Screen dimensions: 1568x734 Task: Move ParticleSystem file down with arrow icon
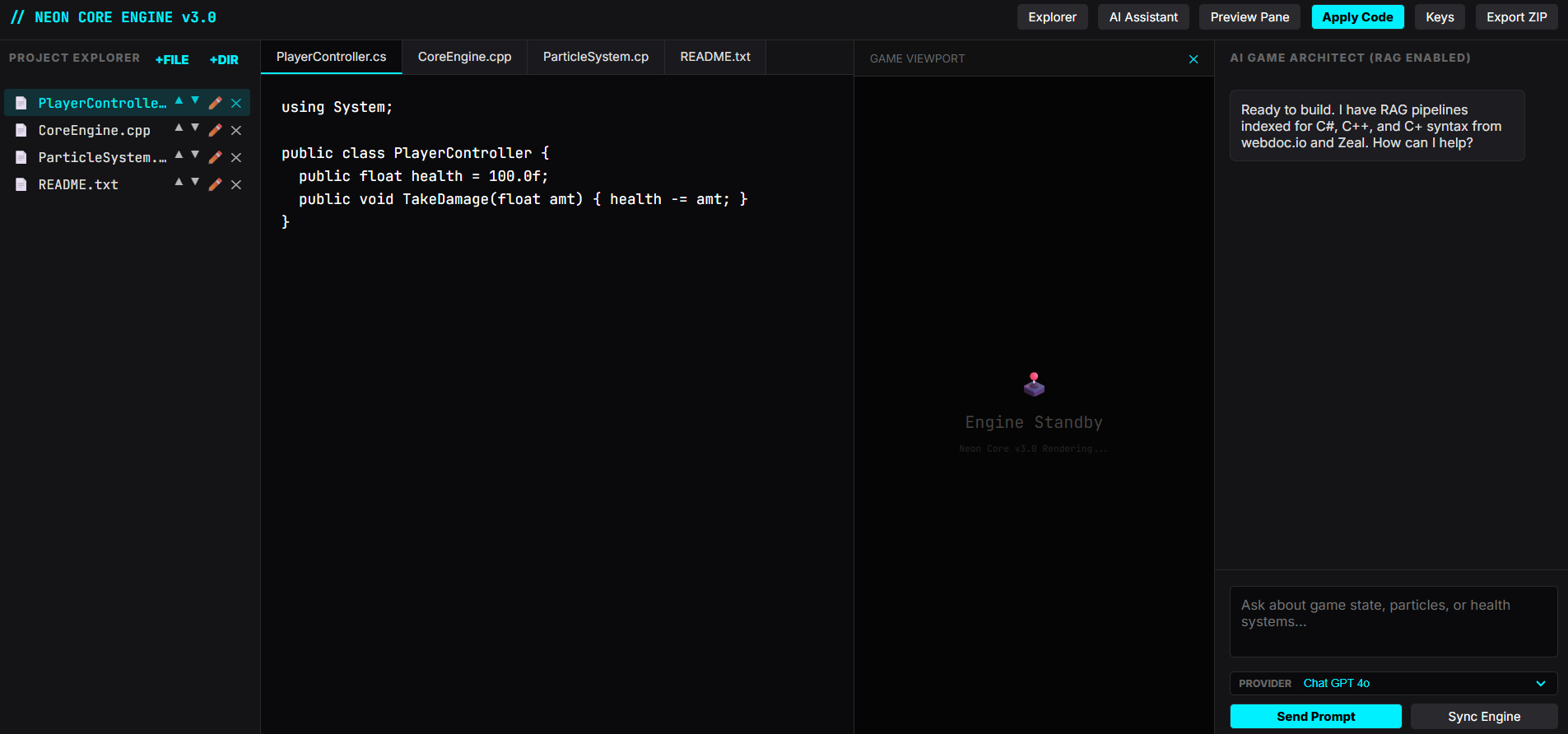point(195,155)
